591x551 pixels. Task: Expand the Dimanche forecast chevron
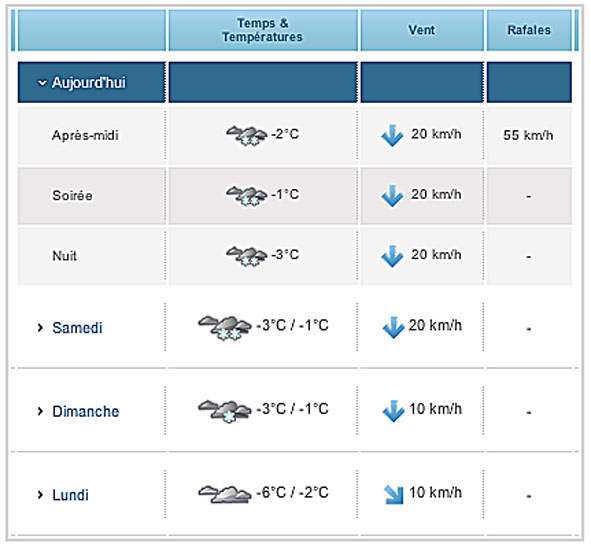coord(40,411)
